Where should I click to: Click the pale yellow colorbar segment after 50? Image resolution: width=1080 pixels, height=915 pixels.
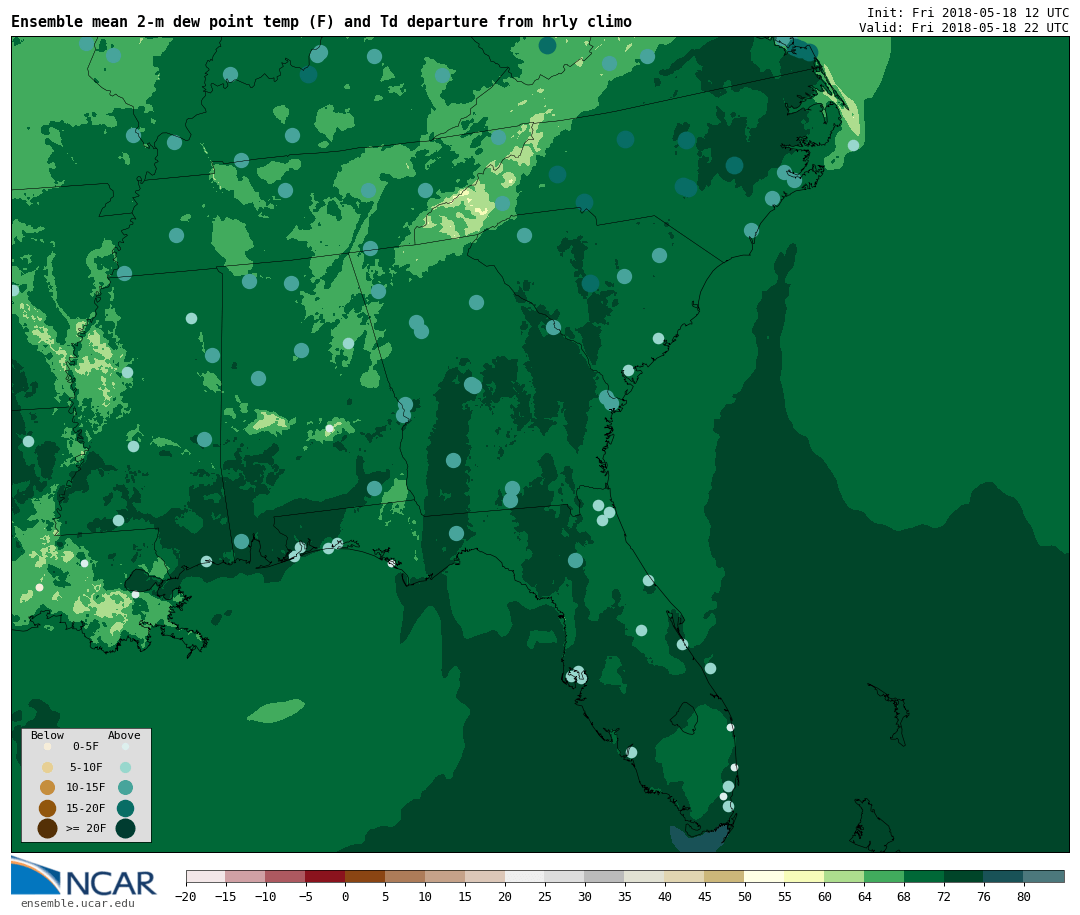[x=764, y=876]
